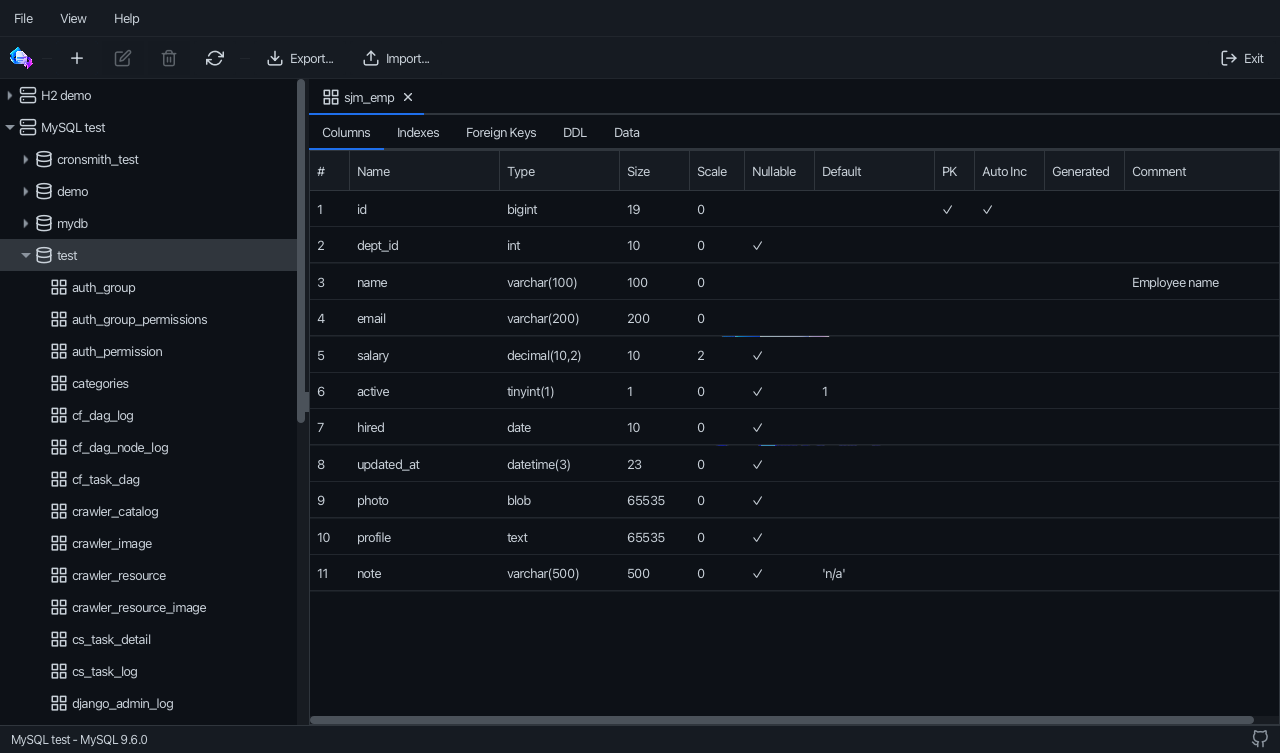Click the 'n/a' default value cell
Screen dimensions: 1280x753
[833, 573]
